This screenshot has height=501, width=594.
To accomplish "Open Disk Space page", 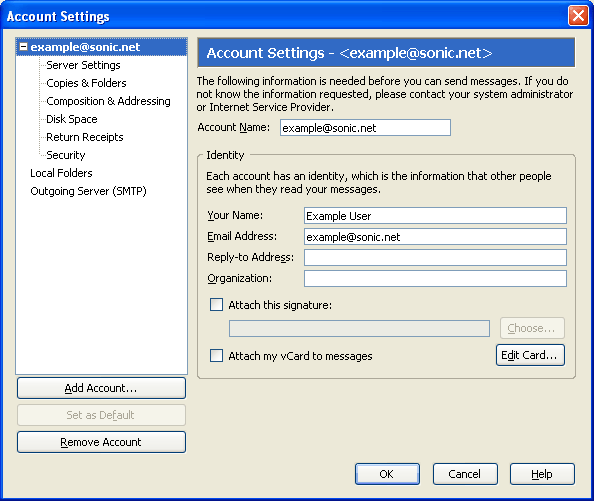I will [72, 119].
